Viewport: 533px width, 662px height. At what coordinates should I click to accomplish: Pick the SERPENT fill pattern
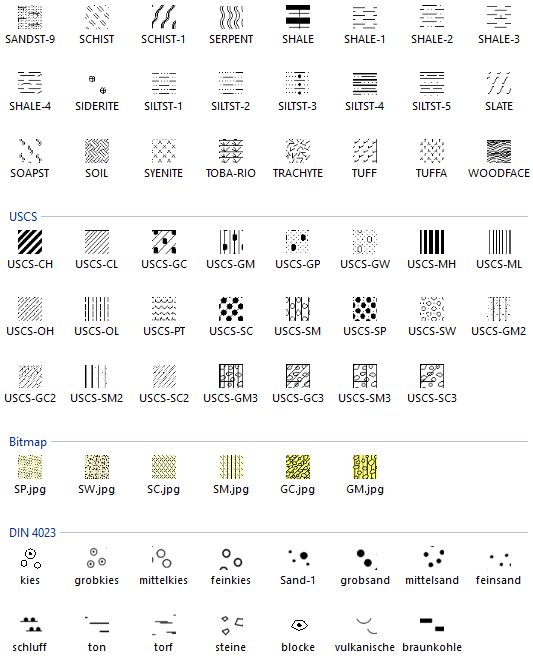231,17
